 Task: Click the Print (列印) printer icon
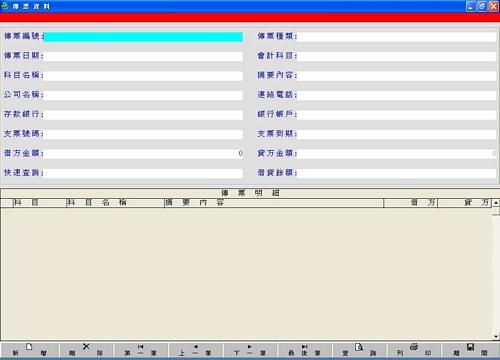coord(414,350)
